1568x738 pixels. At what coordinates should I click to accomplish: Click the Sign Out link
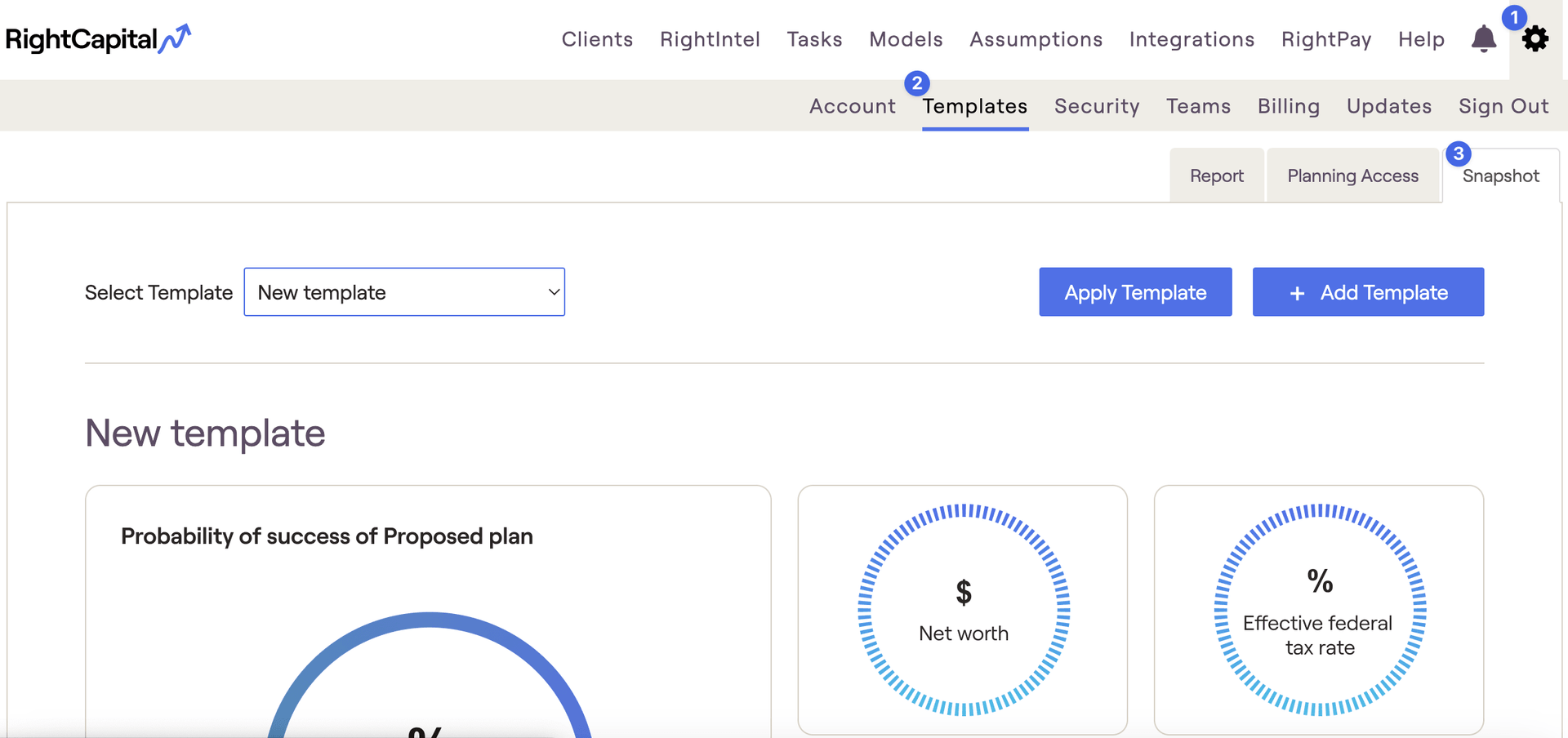(1503, 105)
